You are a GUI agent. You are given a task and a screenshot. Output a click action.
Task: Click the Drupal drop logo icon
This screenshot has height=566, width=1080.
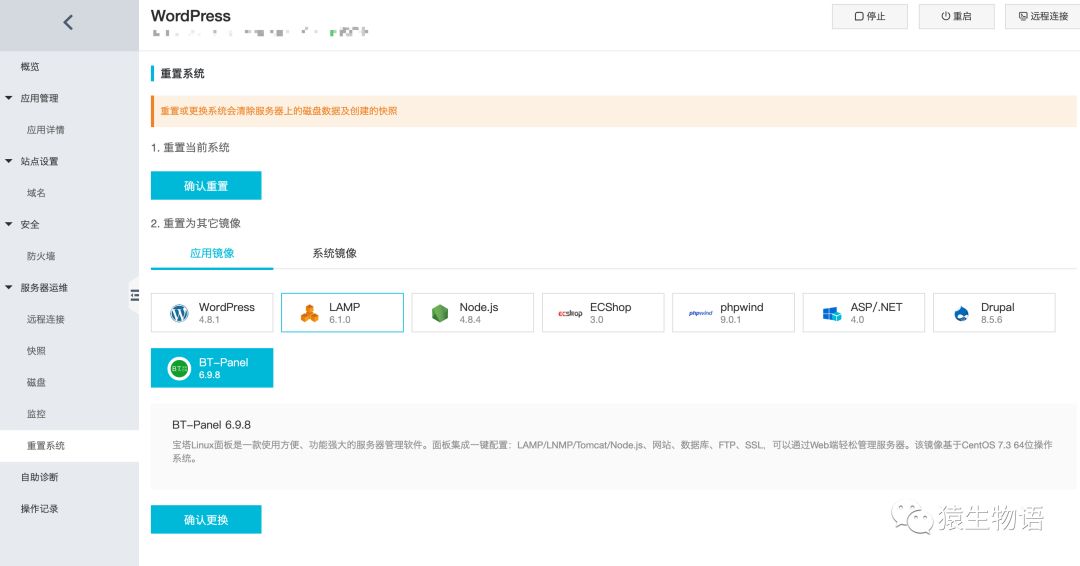tap(962, 313)
